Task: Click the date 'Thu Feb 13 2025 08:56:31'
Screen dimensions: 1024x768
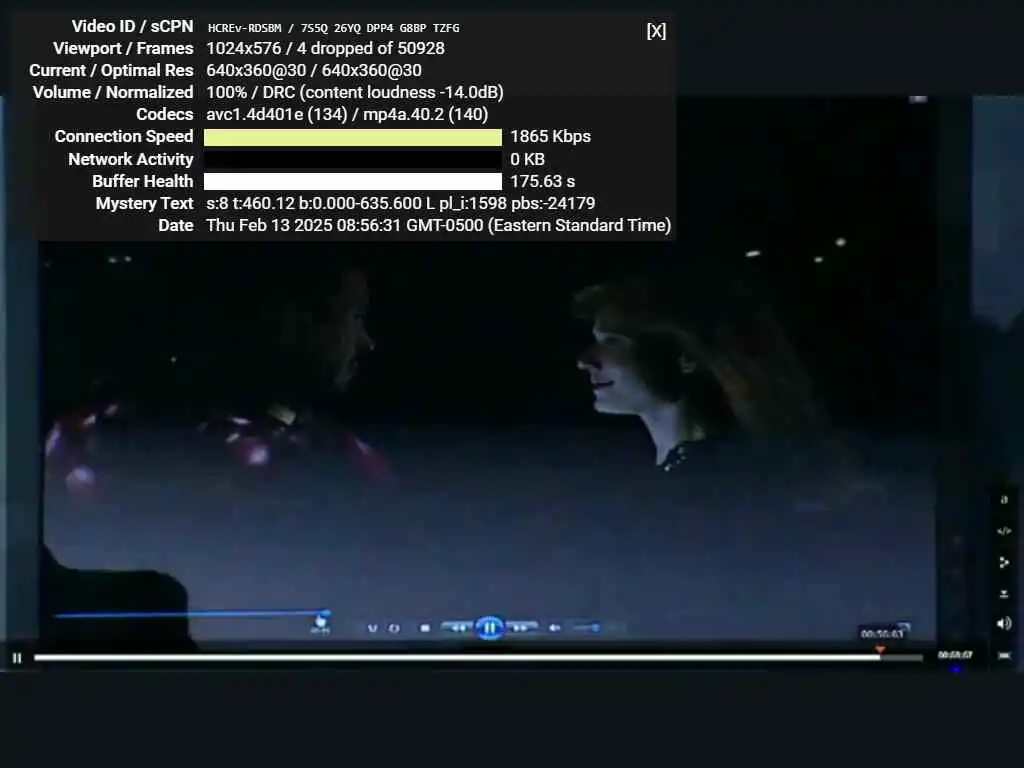Action: point(303,225)
